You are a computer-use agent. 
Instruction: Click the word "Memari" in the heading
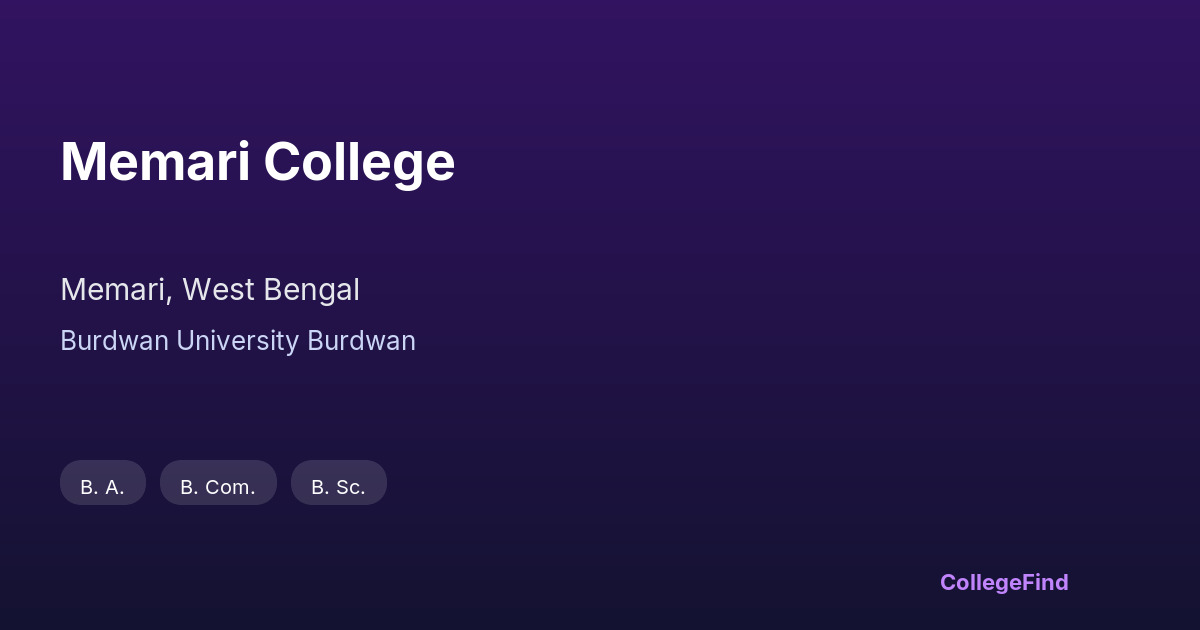tap(155, 162)
